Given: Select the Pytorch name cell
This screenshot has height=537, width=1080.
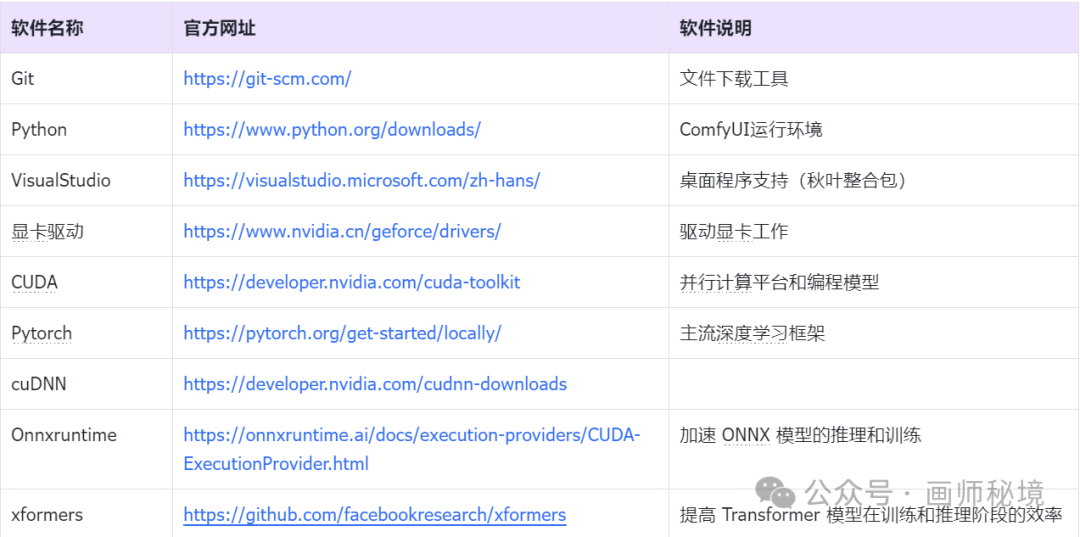Looking at the screenshot, I should click(86, 333).
